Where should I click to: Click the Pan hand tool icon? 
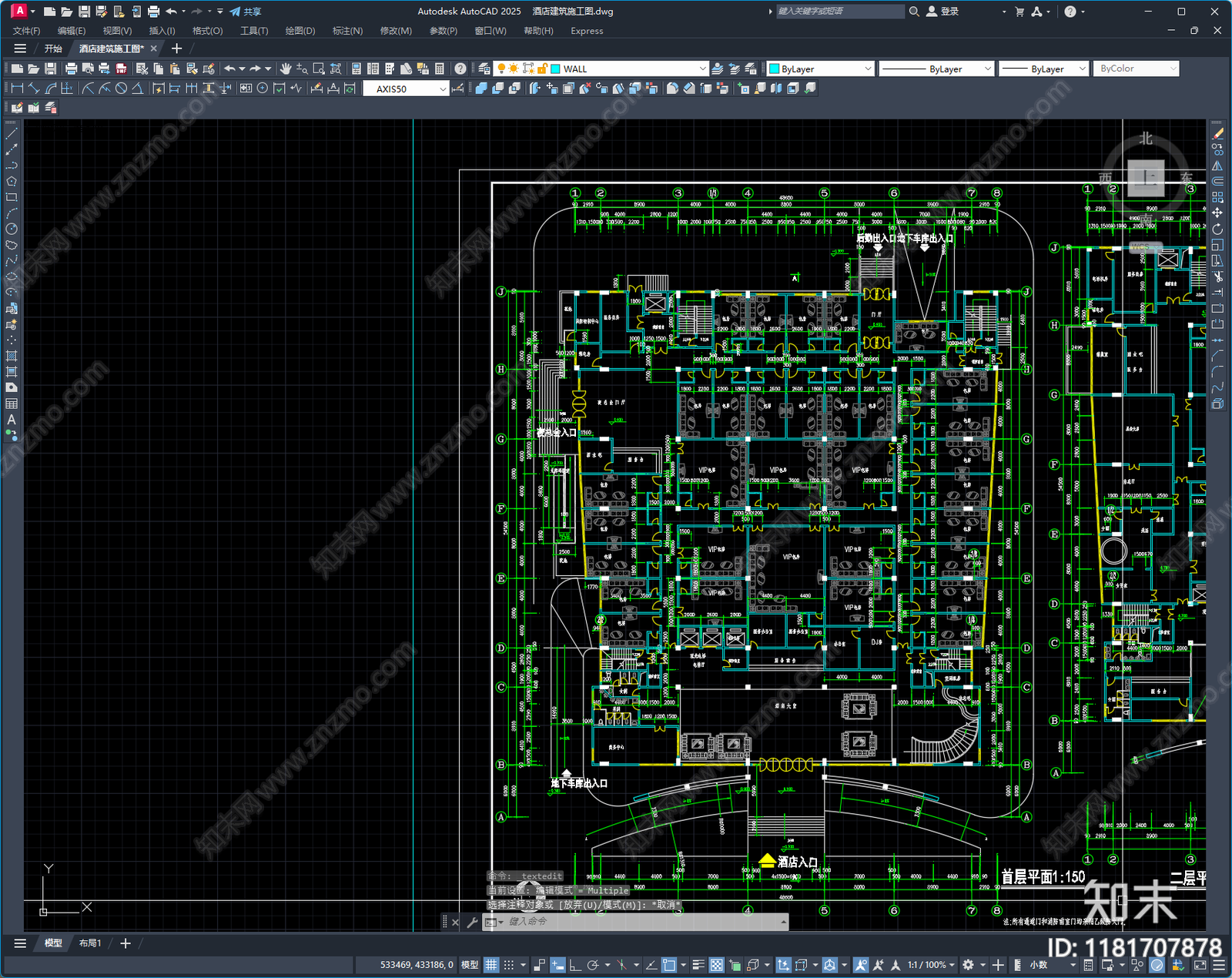coord(286,69)
